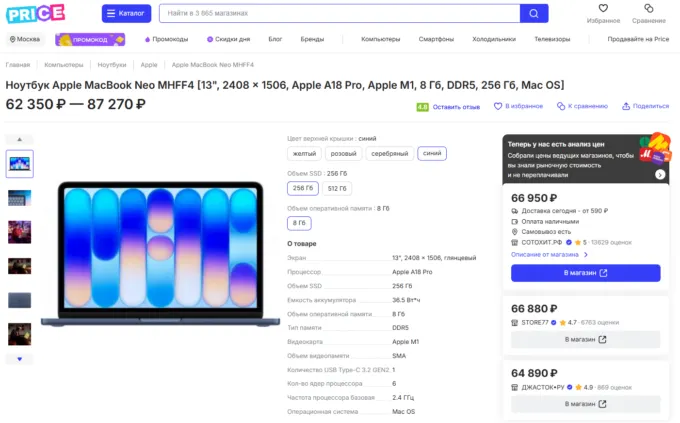Viewport: 680px width, 423px height.
Task: Click Оставить отзыв link
Action: pyautogui.click(x=456, y=107)
